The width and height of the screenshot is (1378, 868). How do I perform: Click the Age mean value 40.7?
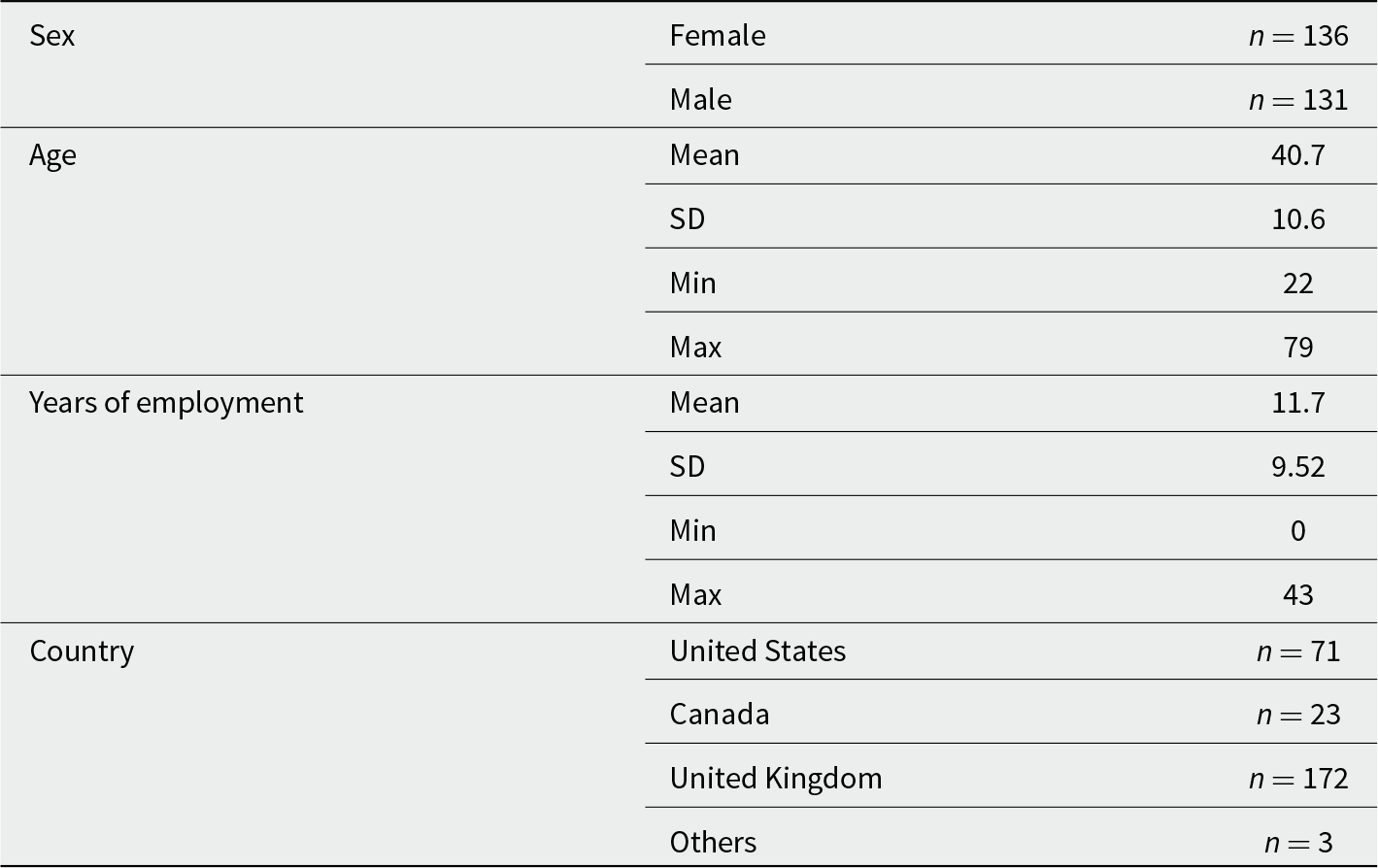pos(1298,155)
